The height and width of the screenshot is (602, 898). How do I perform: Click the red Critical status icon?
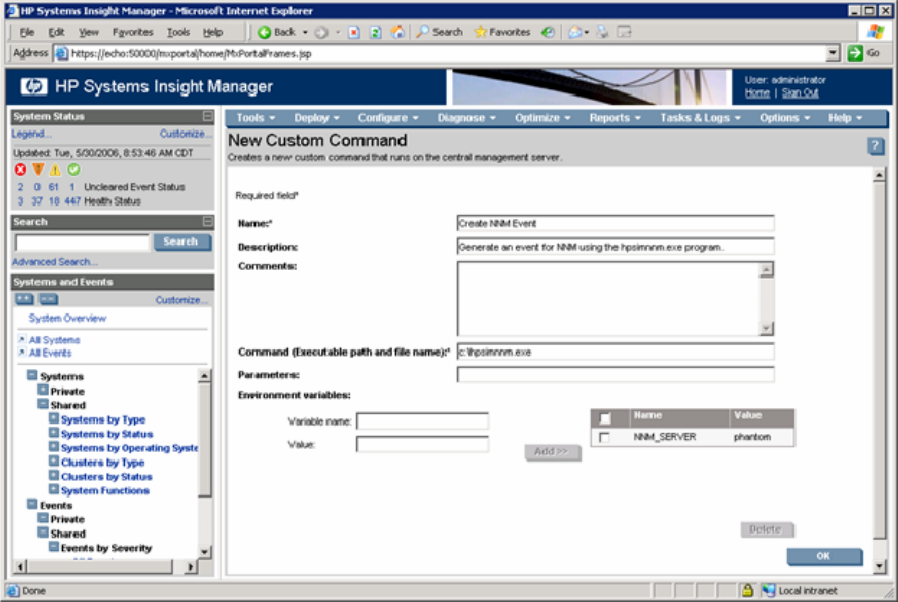[x=20, y=170]
